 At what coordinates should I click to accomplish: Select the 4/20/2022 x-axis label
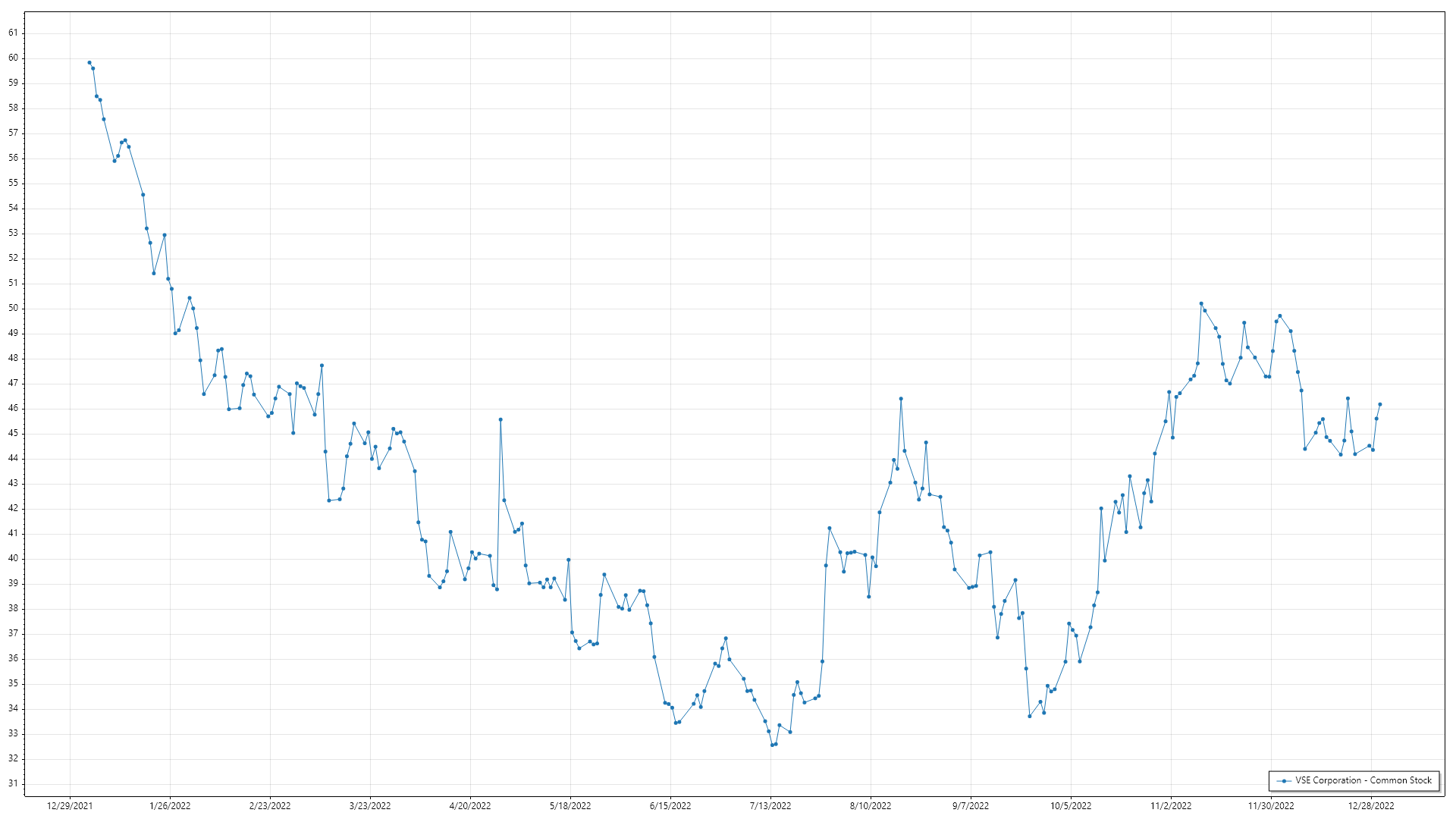[x=470, y=805]
